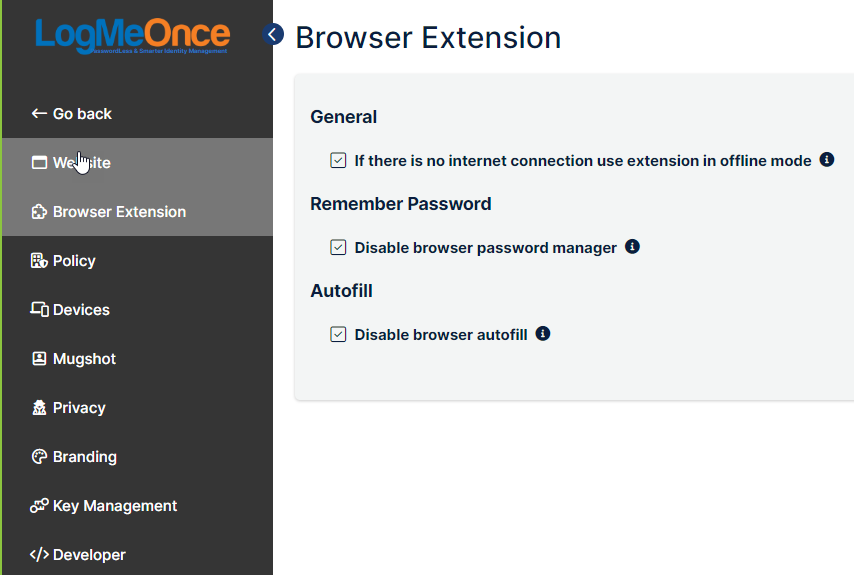The image size is (854, 575).
Task: Click the Mugshot portrait icon
Action: (39, 358)
